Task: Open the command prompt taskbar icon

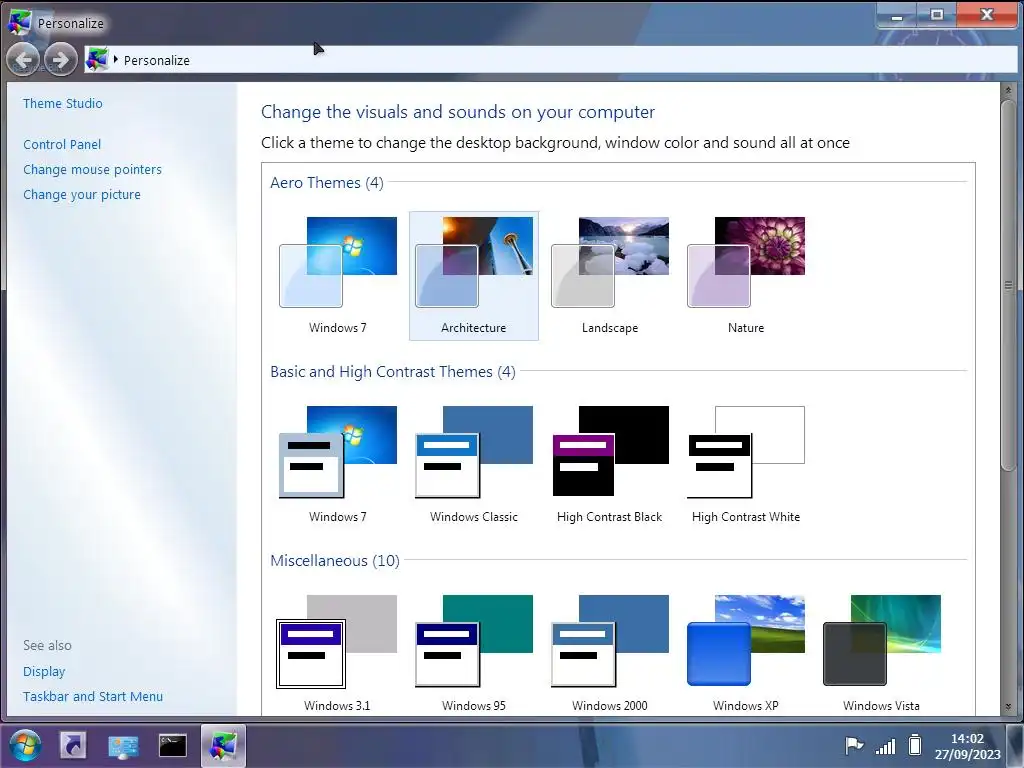Action: coord(172,745)
